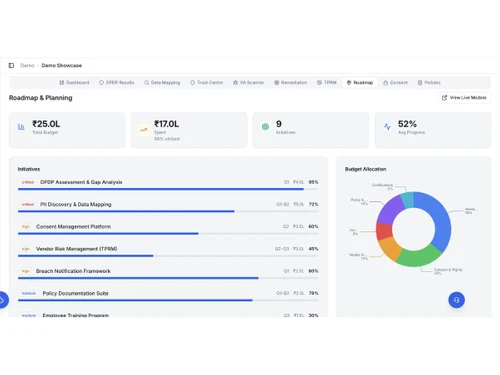500x375 pixels.
Task: Click the 45% value on Vendor Risk Management
Action: 313,249
